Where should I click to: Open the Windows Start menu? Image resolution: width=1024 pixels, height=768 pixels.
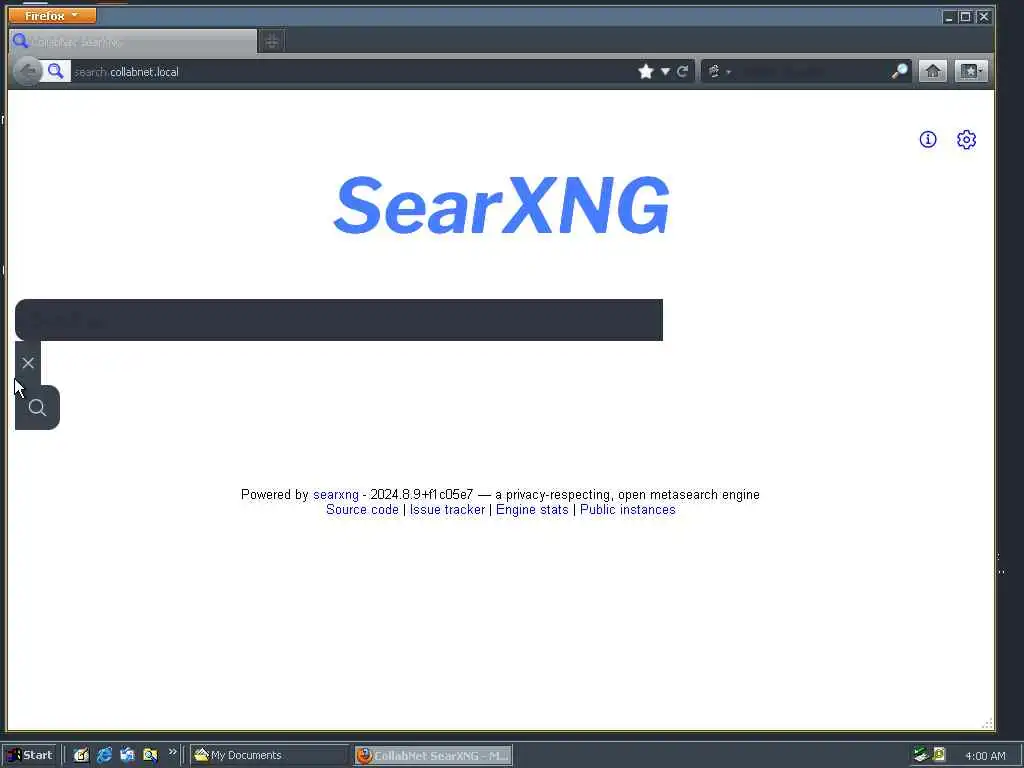(29, 755)
